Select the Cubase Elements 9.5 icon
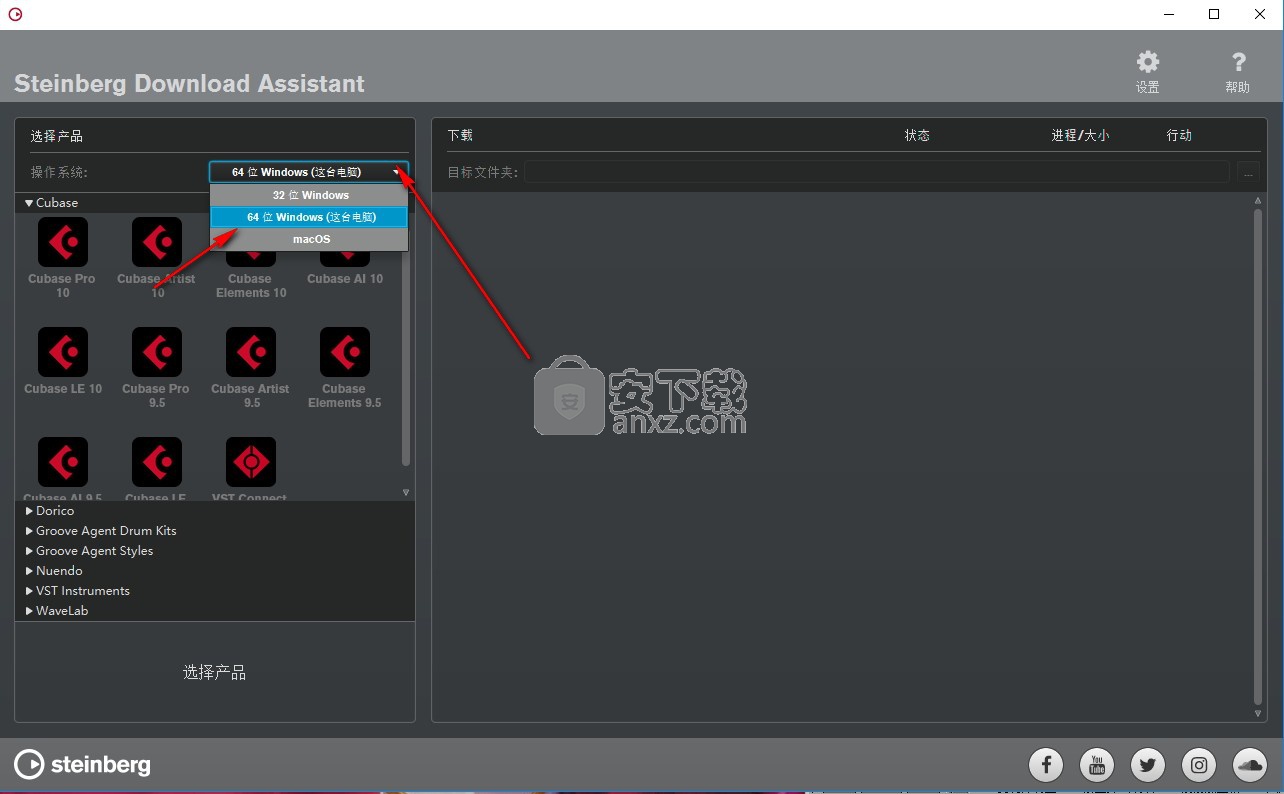 click(x=345, y=353)
